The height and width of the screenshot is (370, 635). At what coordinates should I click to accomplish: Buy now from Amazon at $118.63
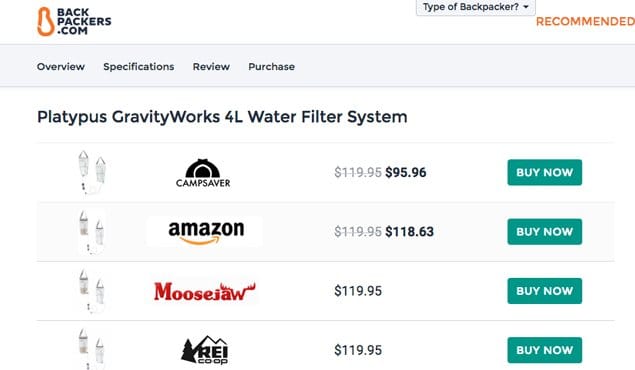coord(545,232)
